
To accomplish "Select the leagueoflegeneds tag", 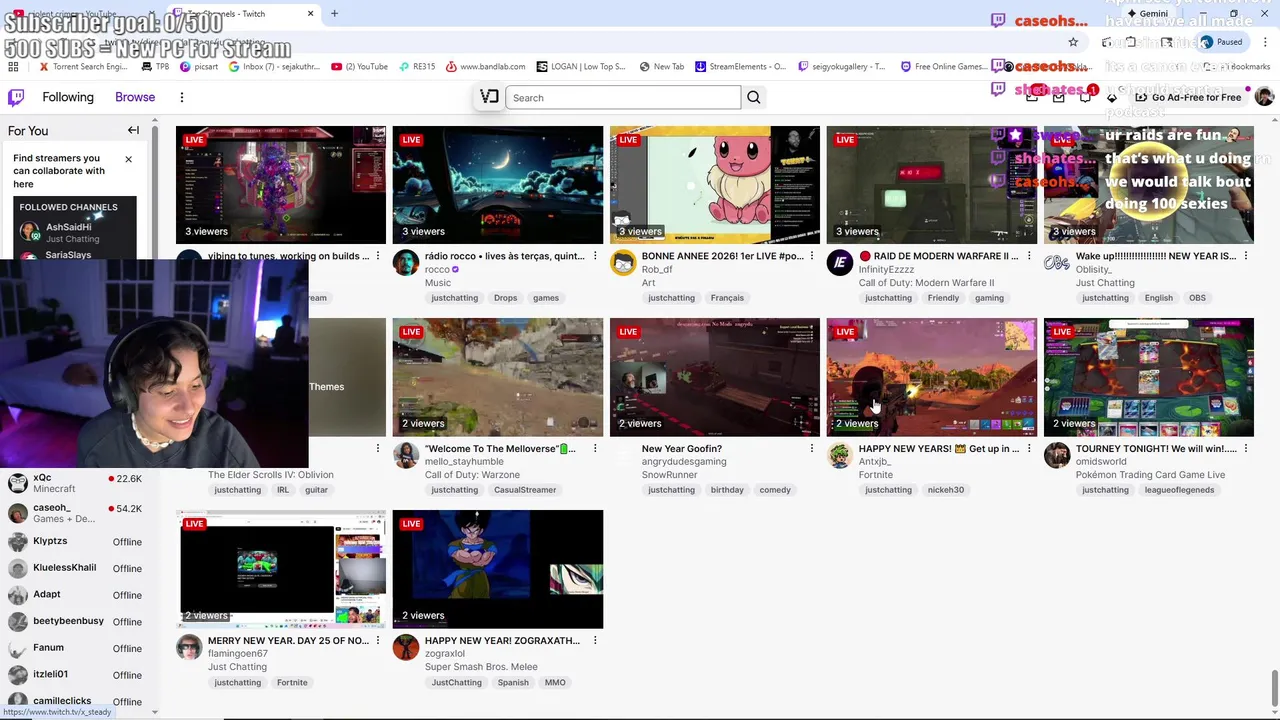I will point(1180,490).
